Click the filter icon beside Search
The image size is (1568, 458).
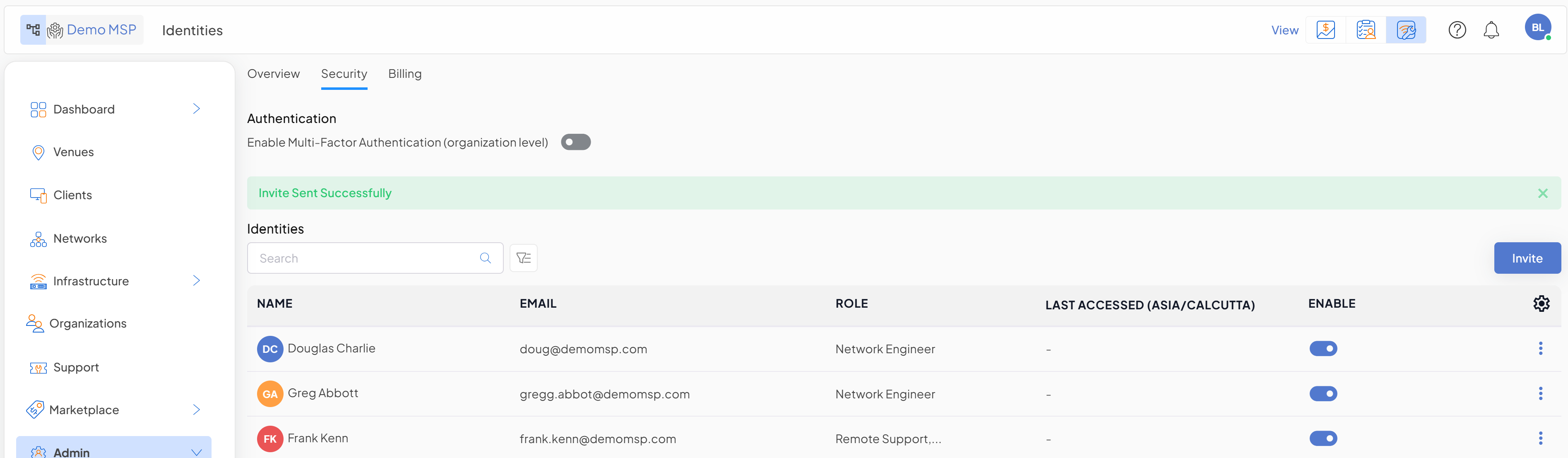[x=523, y=258]
